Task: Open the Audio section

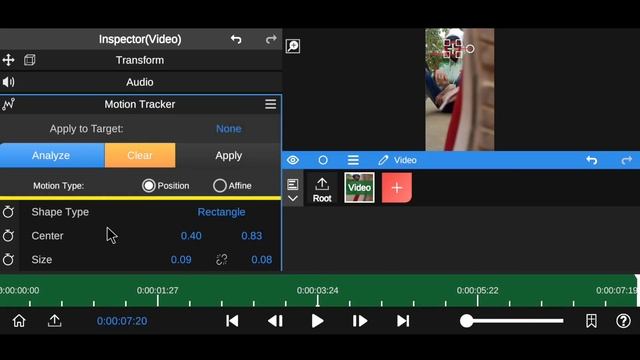Action: [140, 82]
